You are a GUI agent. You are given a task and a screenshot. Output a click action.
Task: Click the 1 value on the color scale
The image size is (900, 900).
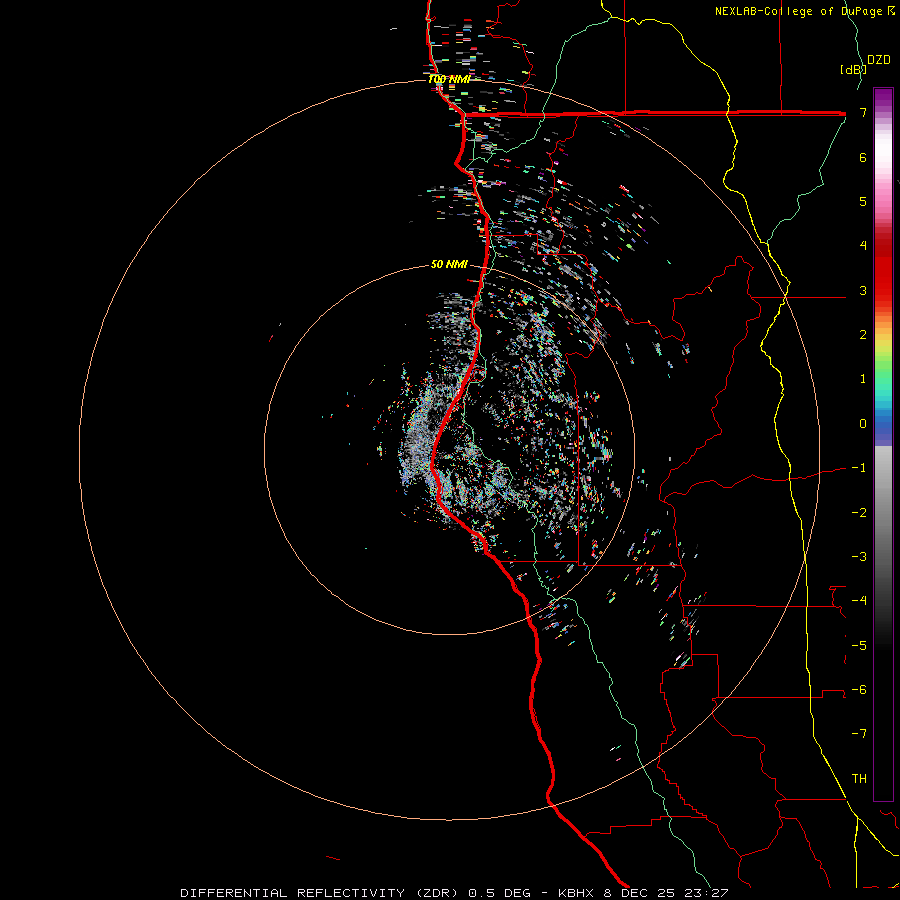click(x=863, y=379)
